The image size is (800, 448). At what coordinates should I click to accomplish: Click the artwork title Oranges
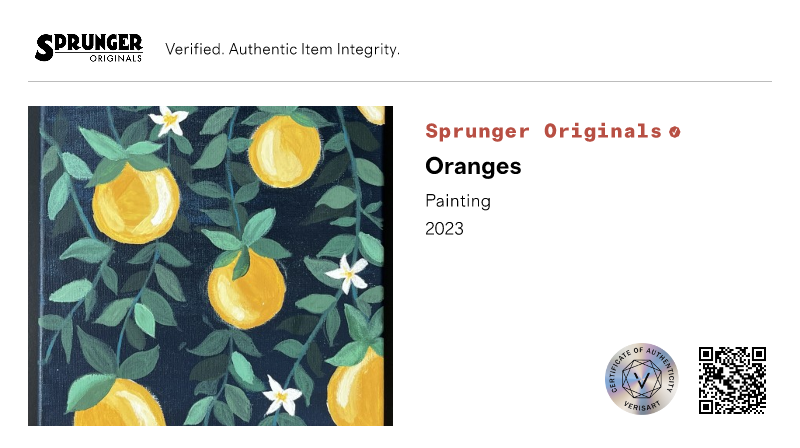(x=473, y=166)
